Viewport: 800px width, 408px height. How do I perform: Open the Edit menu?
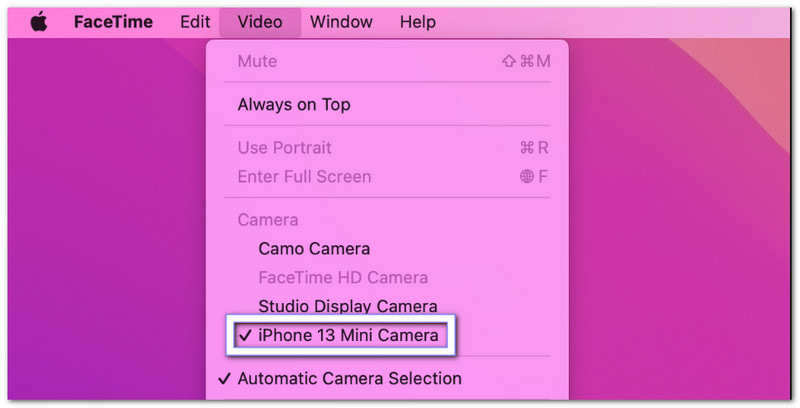pos(195,22)
